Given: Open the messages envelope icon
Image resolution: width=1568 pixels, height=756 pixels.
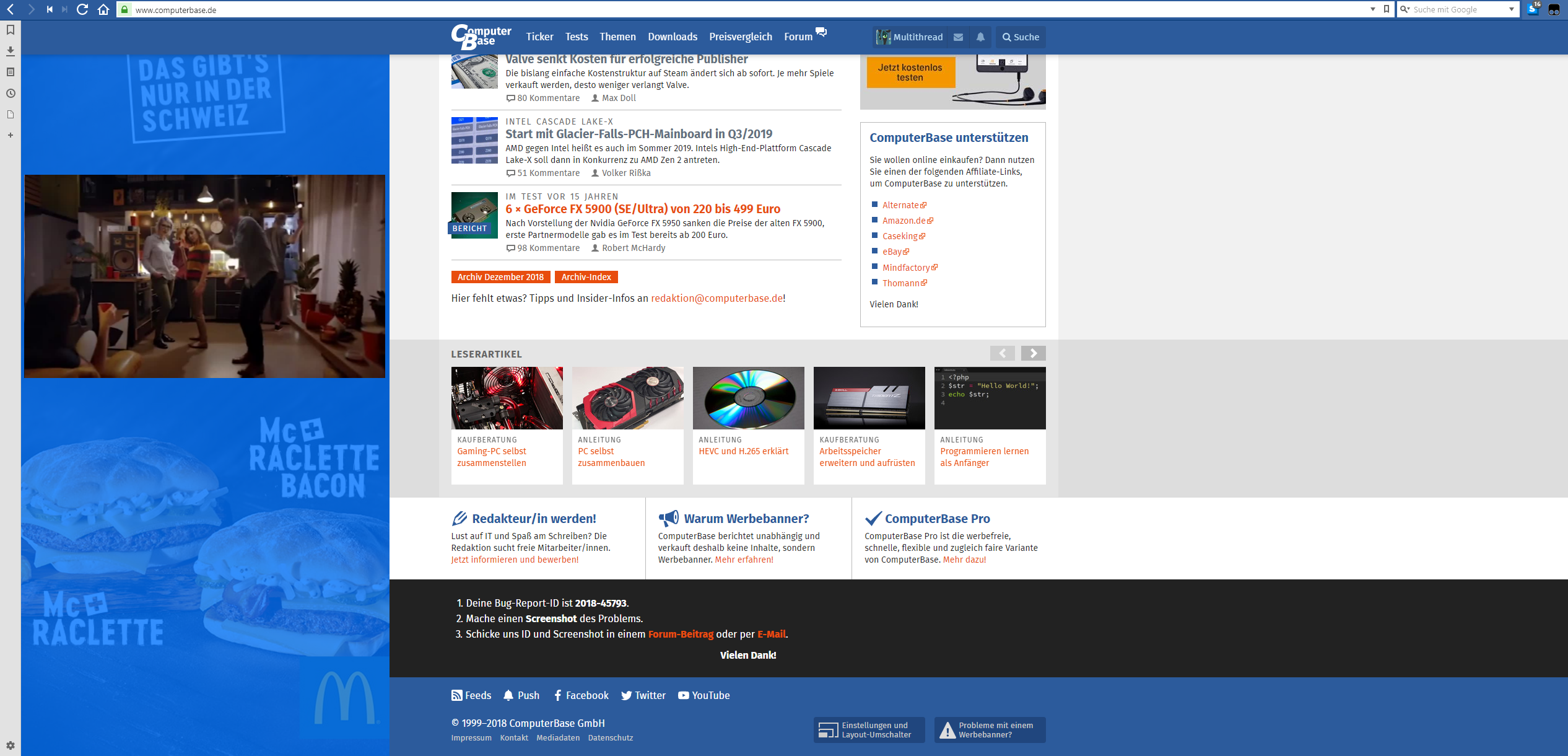Looking at the screenshot, I should tap(958, 37).
